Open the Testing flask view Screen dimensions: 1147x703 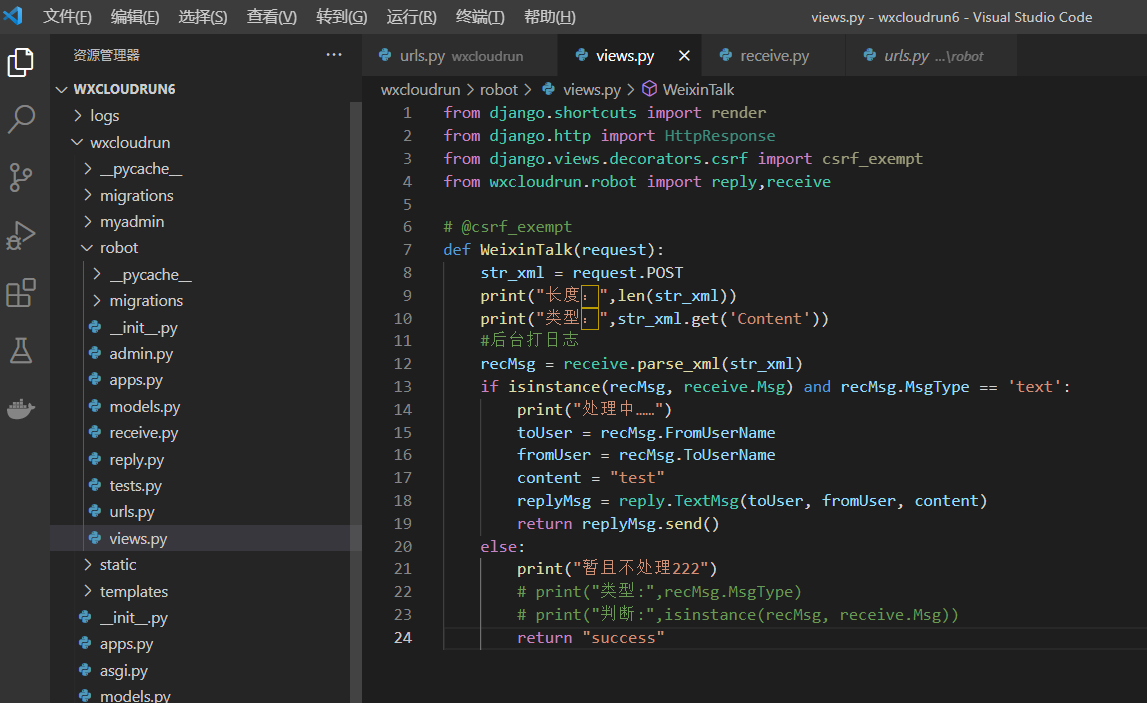coord(20,351)
